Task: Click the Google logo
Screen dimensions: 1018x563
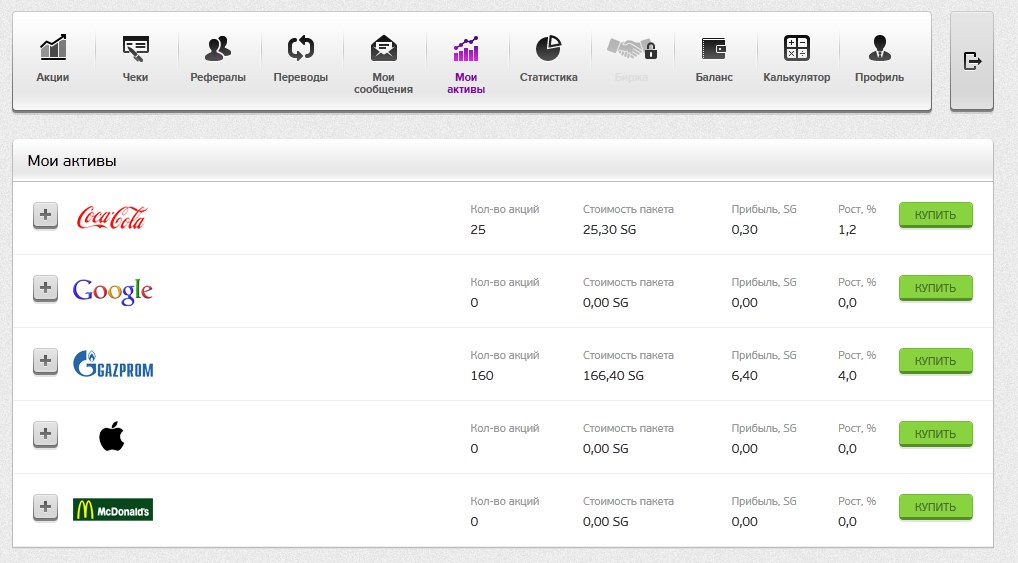Action: 113,292
